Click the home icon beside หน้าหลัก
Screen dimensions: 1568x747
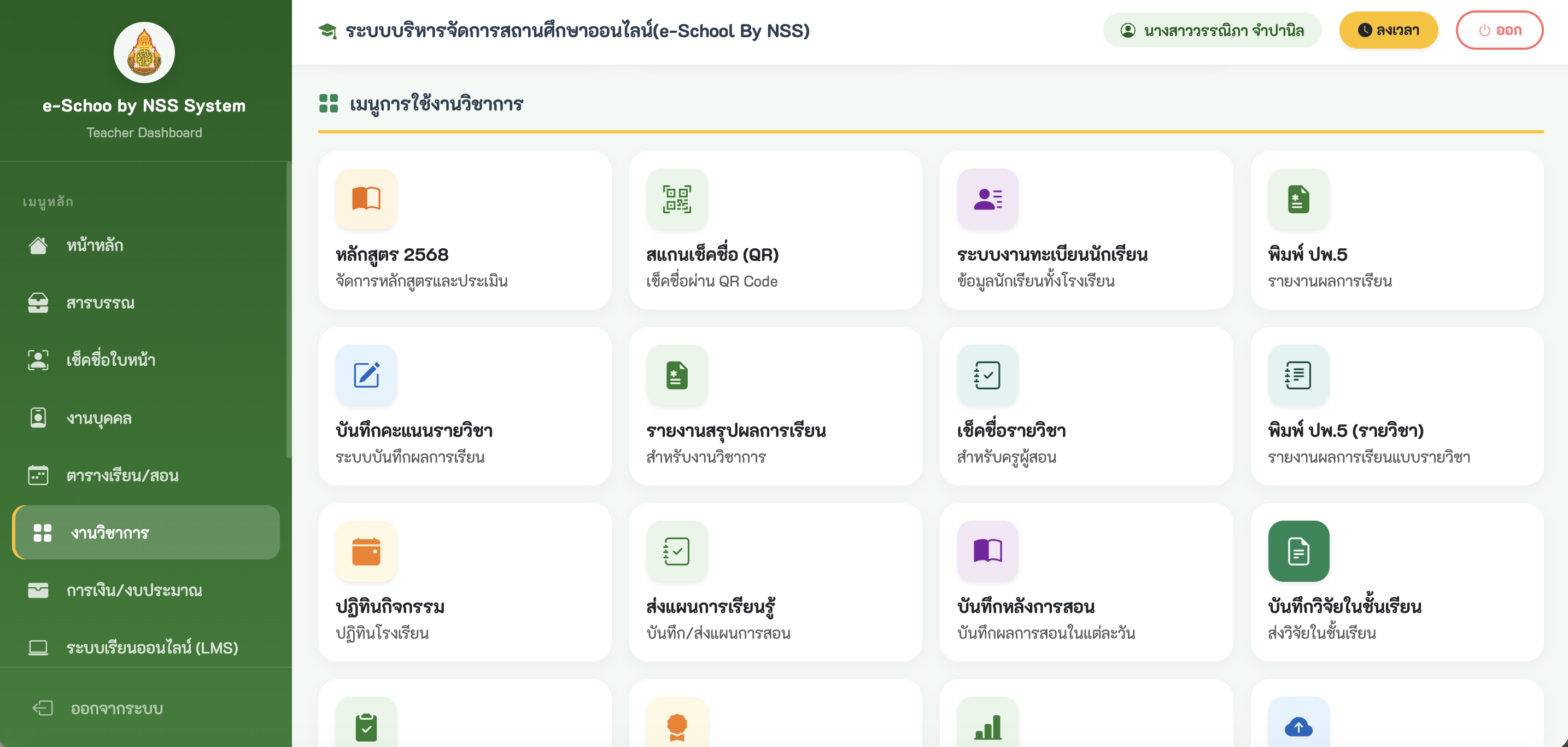(x=38, y=246)
